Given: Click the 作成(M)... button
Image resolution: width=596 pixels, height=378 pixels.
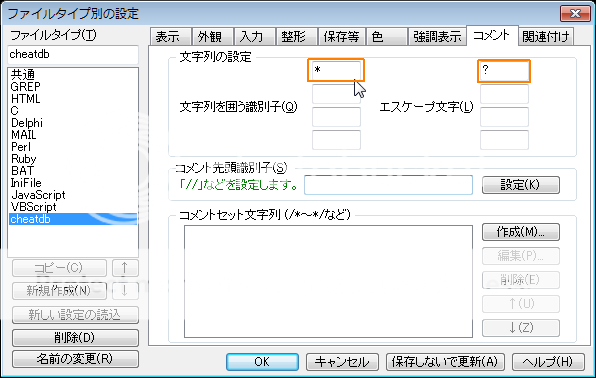Looking at the screenshot, I should pyautogui.click(x=521, y=232).
